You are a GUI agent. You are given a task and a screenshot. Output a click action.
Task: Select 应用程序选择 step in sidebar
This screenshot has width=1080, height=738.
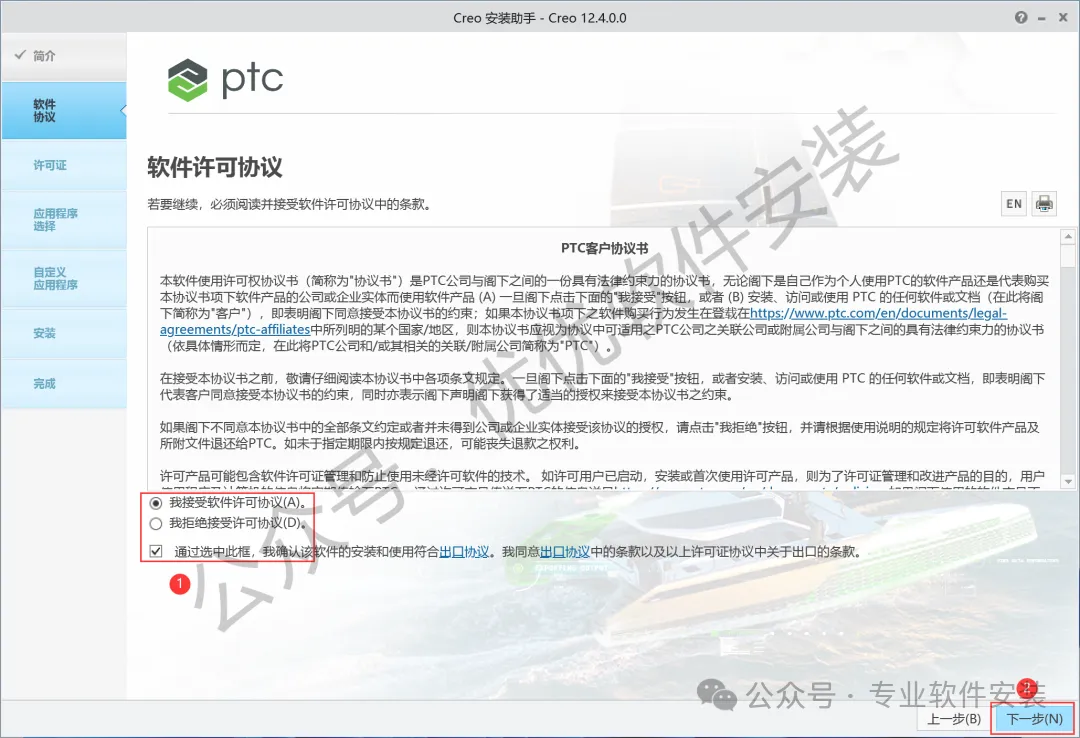coord(63,220)
